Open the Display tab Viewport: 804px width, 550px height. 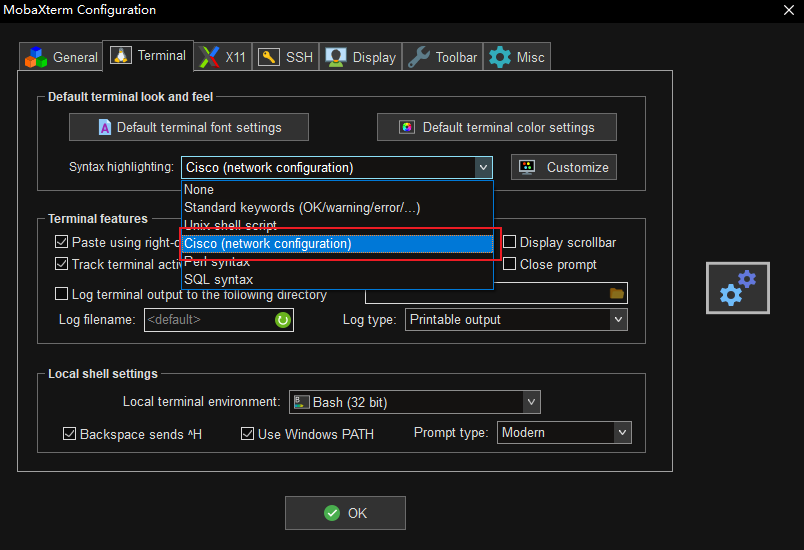coord(361,57)
